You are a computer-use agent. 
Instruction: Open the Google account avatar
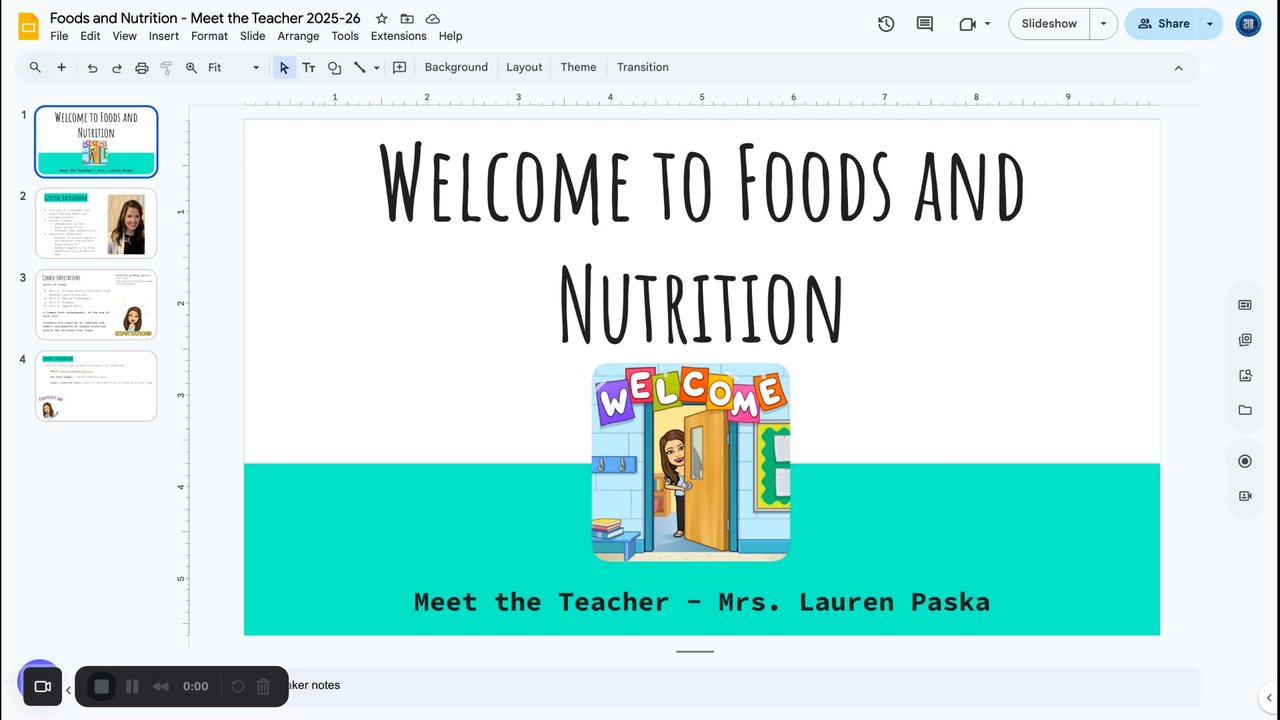point(1248,24)
